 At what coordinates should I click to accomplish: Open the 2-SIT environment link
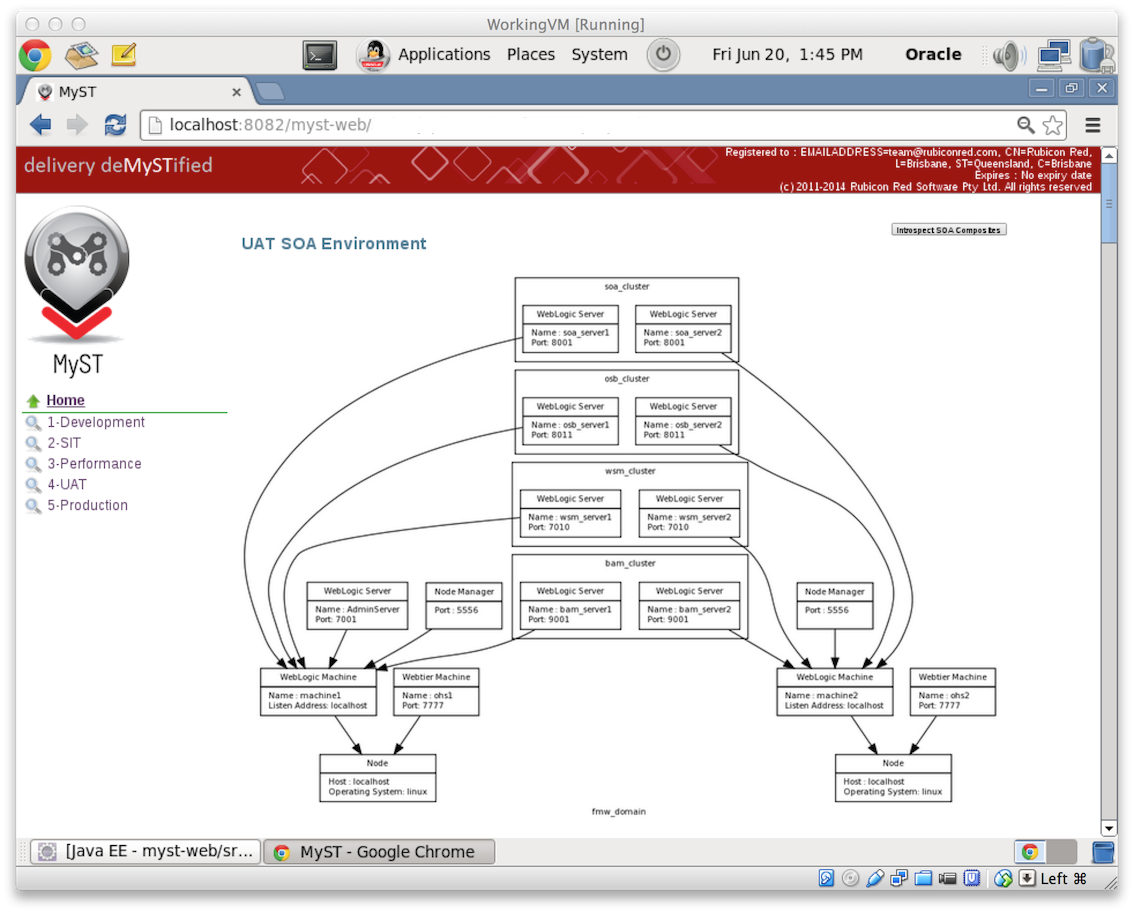point(64,443)
